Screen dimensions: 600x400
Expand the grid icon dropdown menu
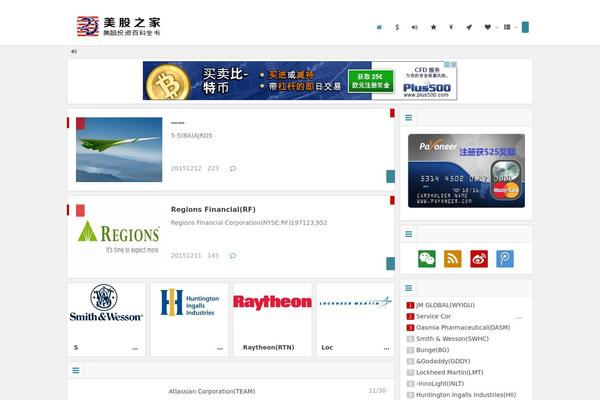tap(510, 27)
